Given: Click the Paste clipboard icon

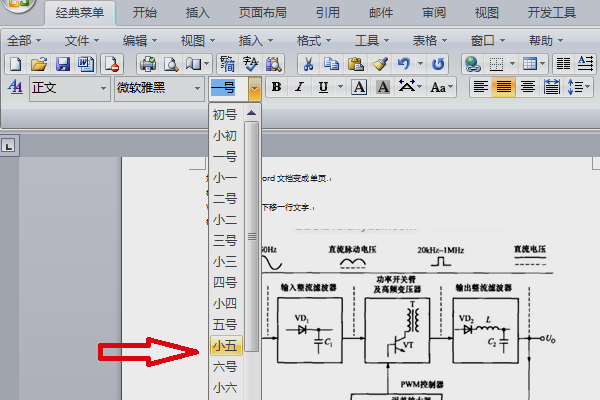Looking at the screenshot, I should click(x=355, y=64).
